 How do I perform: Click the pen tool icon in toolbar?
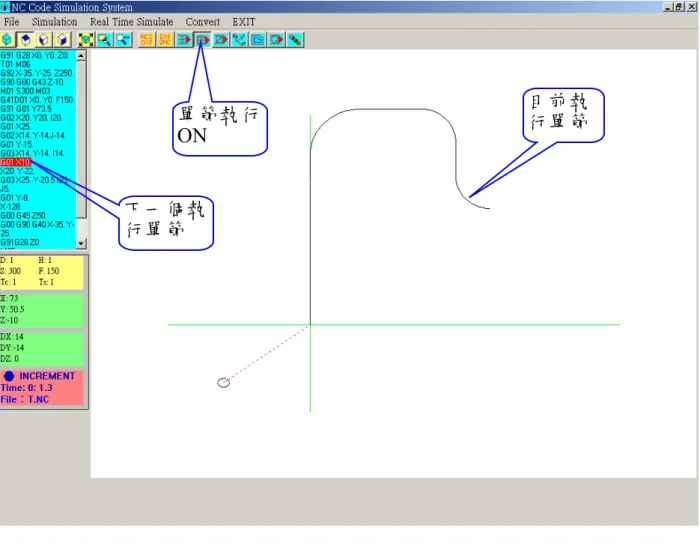pos(295,40)
